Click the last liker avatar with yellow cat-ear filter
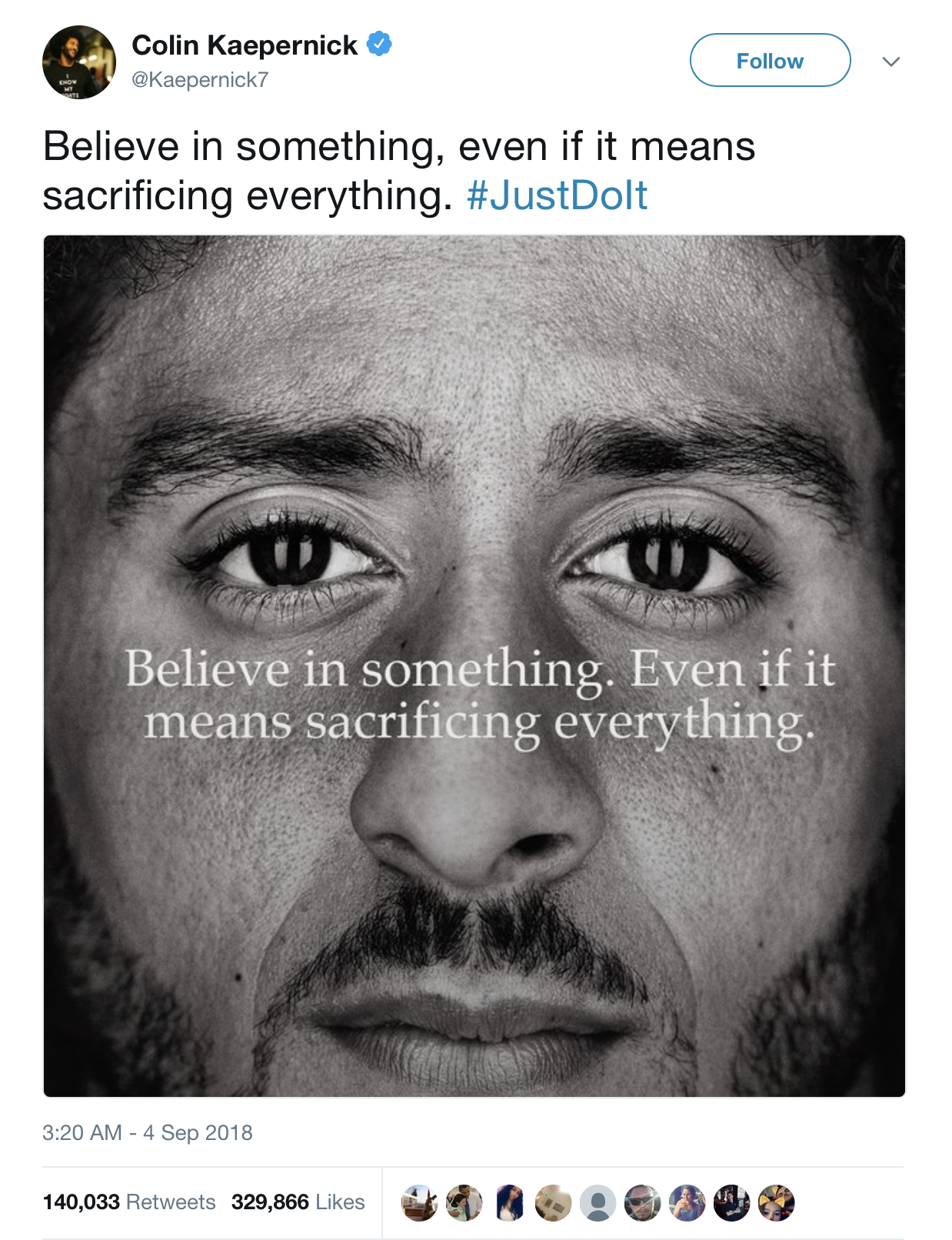952x1240 pixels. [x=776, y=1203]
